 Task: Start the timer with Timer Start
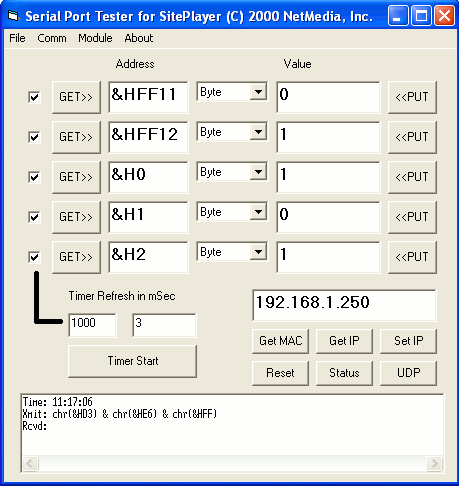132,361
